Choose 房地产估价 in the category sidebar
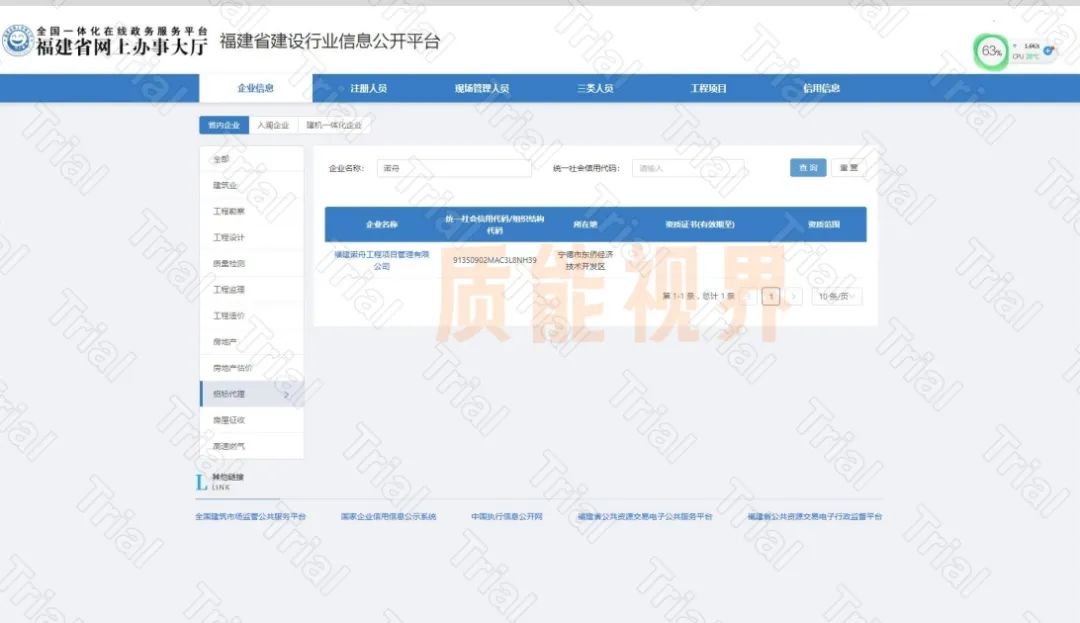1080x623 pixels. [251, 368]
